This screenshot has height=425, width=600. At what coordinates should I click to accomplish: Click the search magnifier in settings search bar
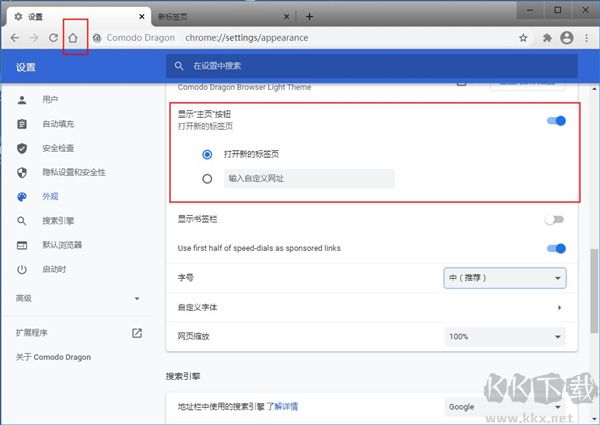coord(179,66)
